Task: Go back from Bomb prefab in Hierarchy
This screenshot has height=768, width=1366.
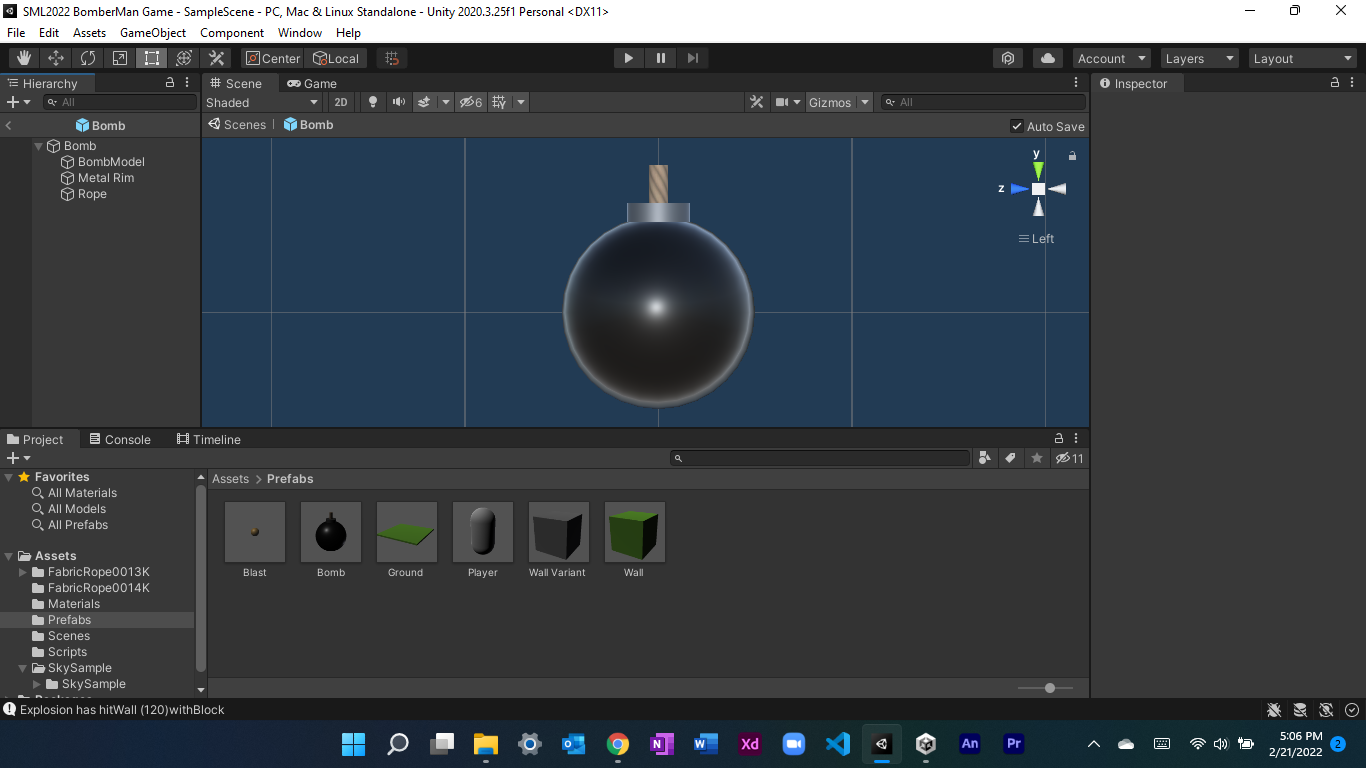Action: tap(8, 126)
